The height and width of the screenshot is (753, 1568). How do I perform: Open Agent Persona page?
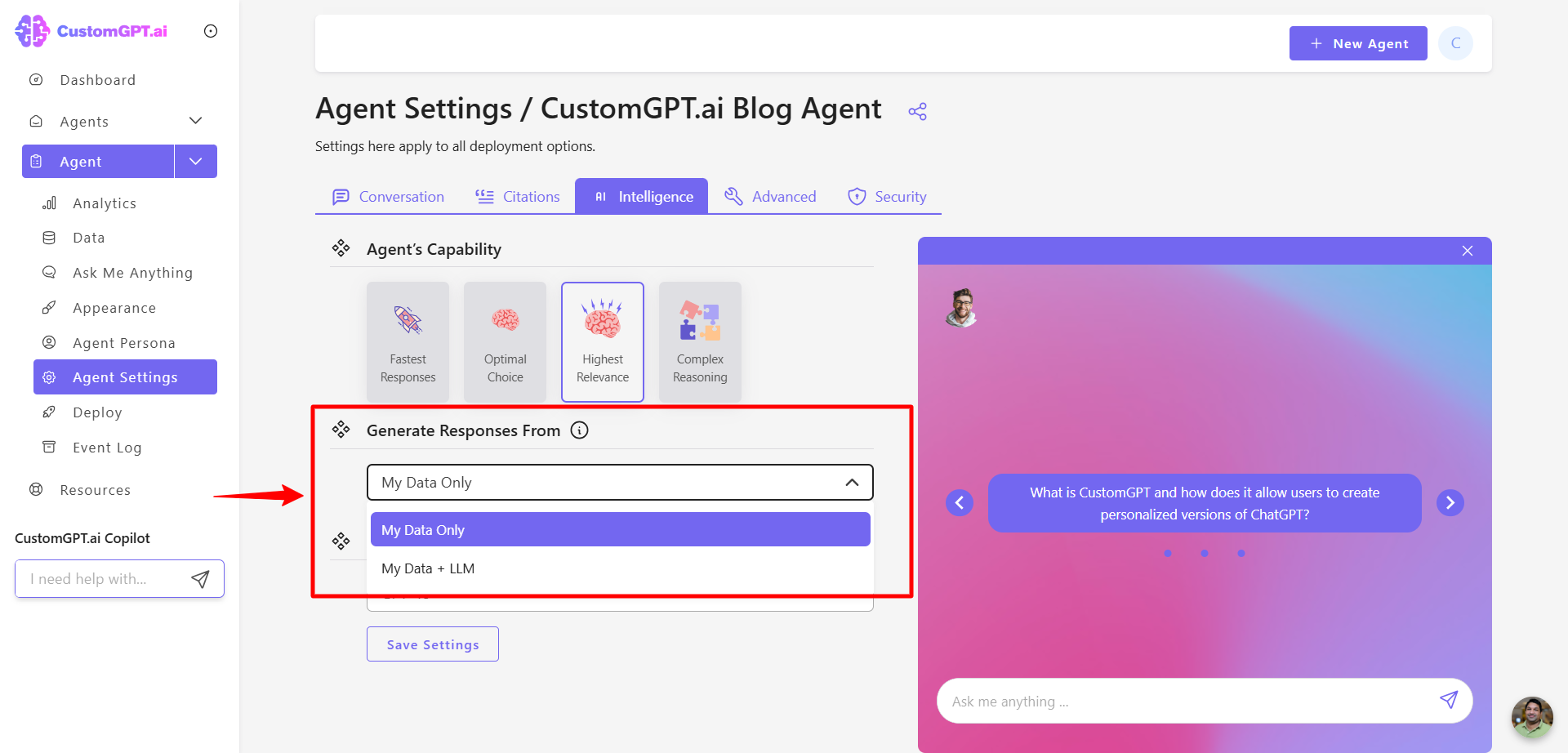point(124,343)
